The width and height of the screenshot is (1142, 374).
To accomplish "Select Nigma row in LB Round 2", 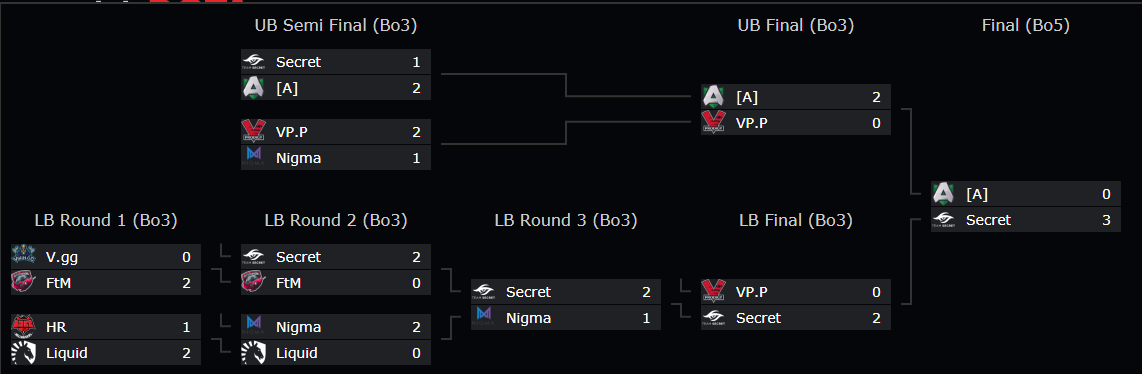I will pos(336,327).
